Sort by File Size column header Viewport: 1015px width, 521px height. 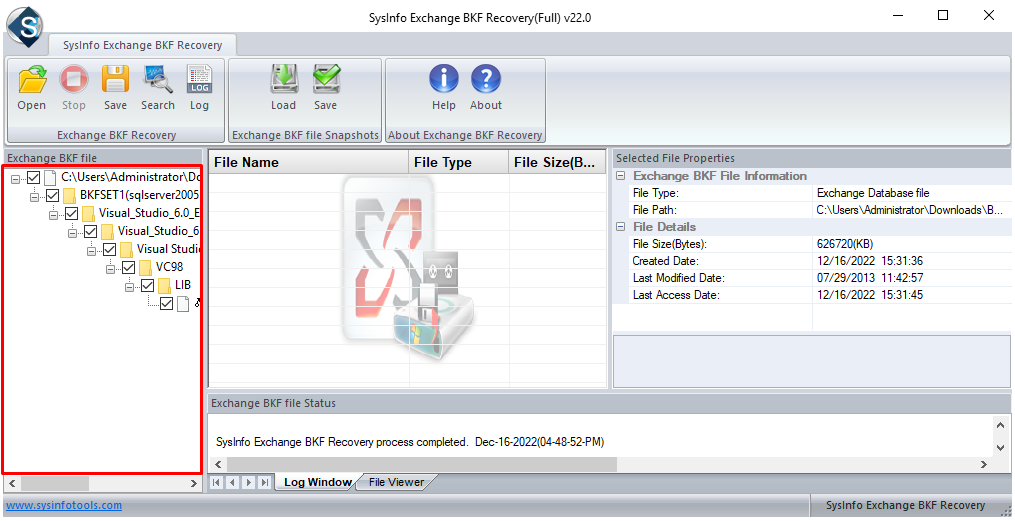click(557, 162)
